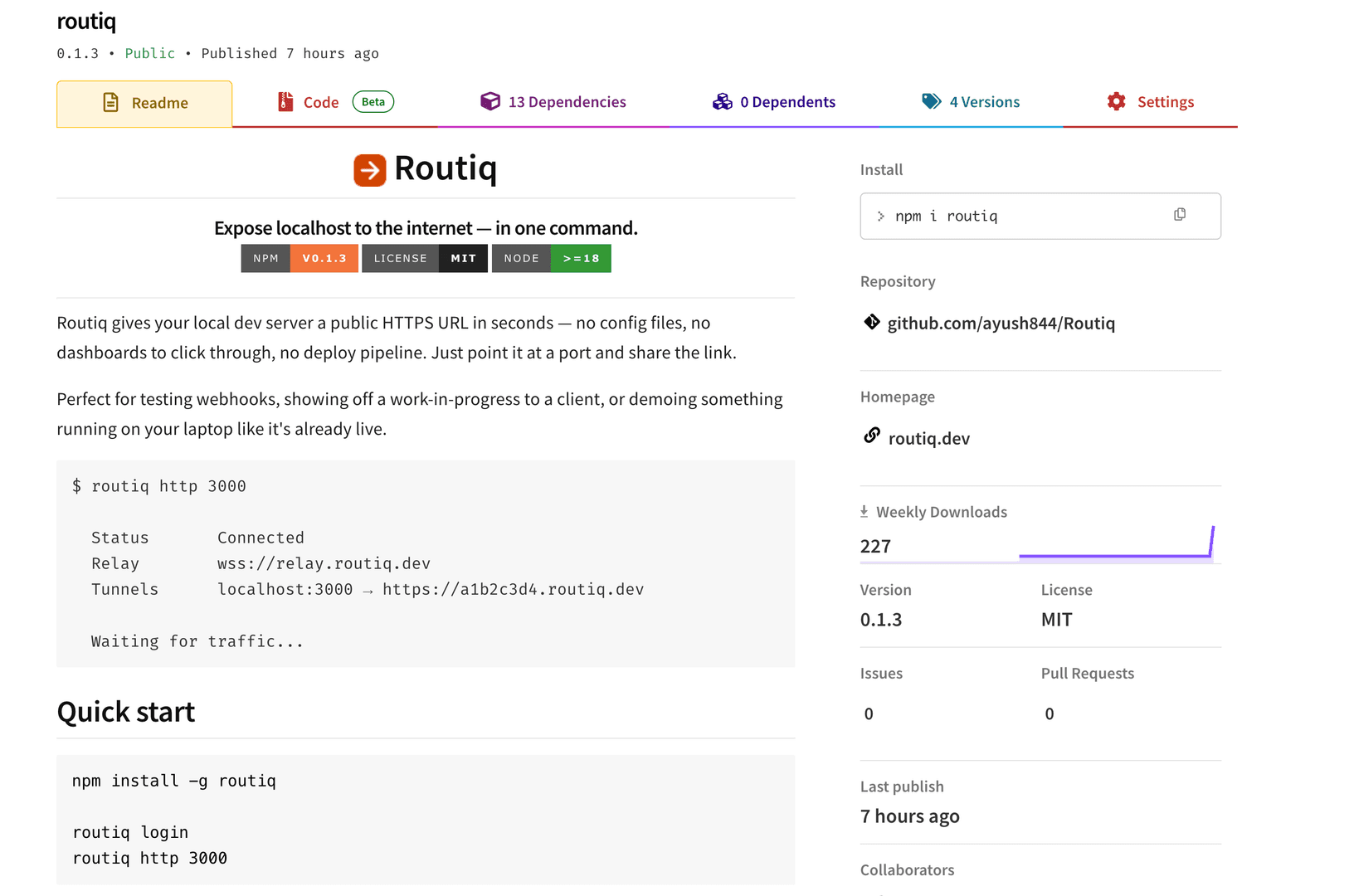Click the License MIT badge
The image size is (1354, 896).
click(425, 259)
